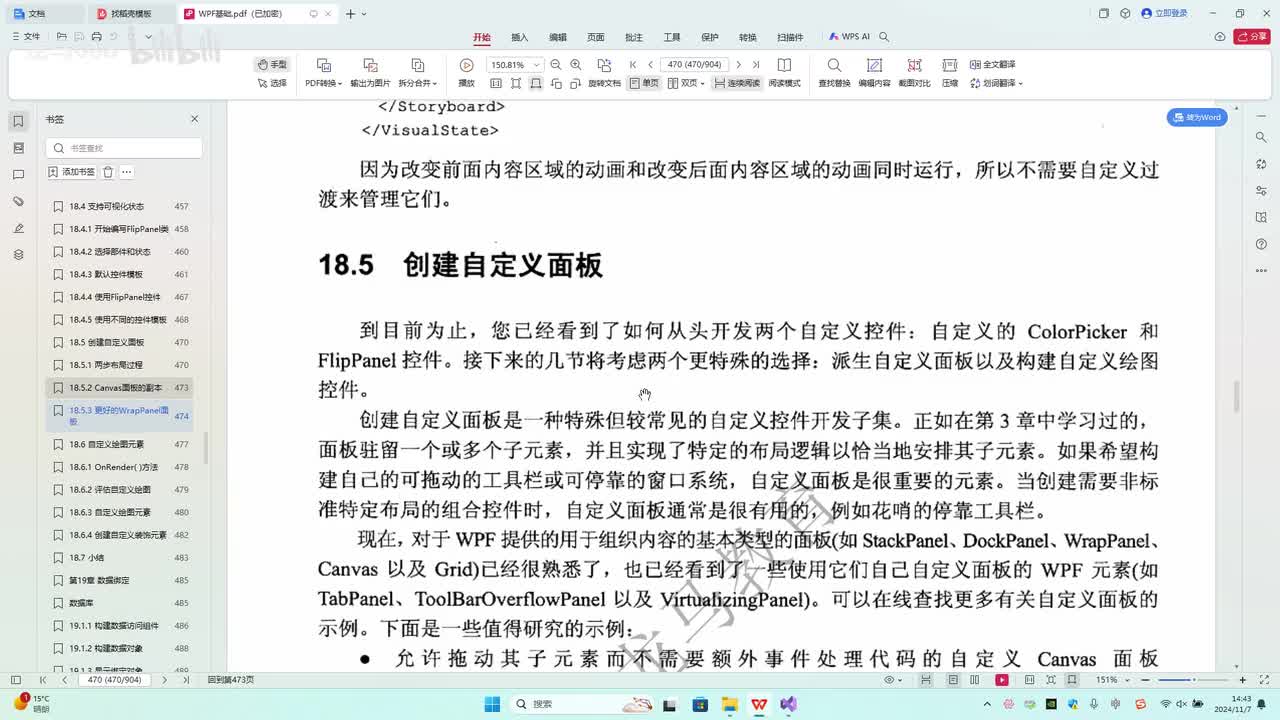Screen dimensions: 1280x720
Task: Open bookmark 18.7 小结
Action: (119, 557)
